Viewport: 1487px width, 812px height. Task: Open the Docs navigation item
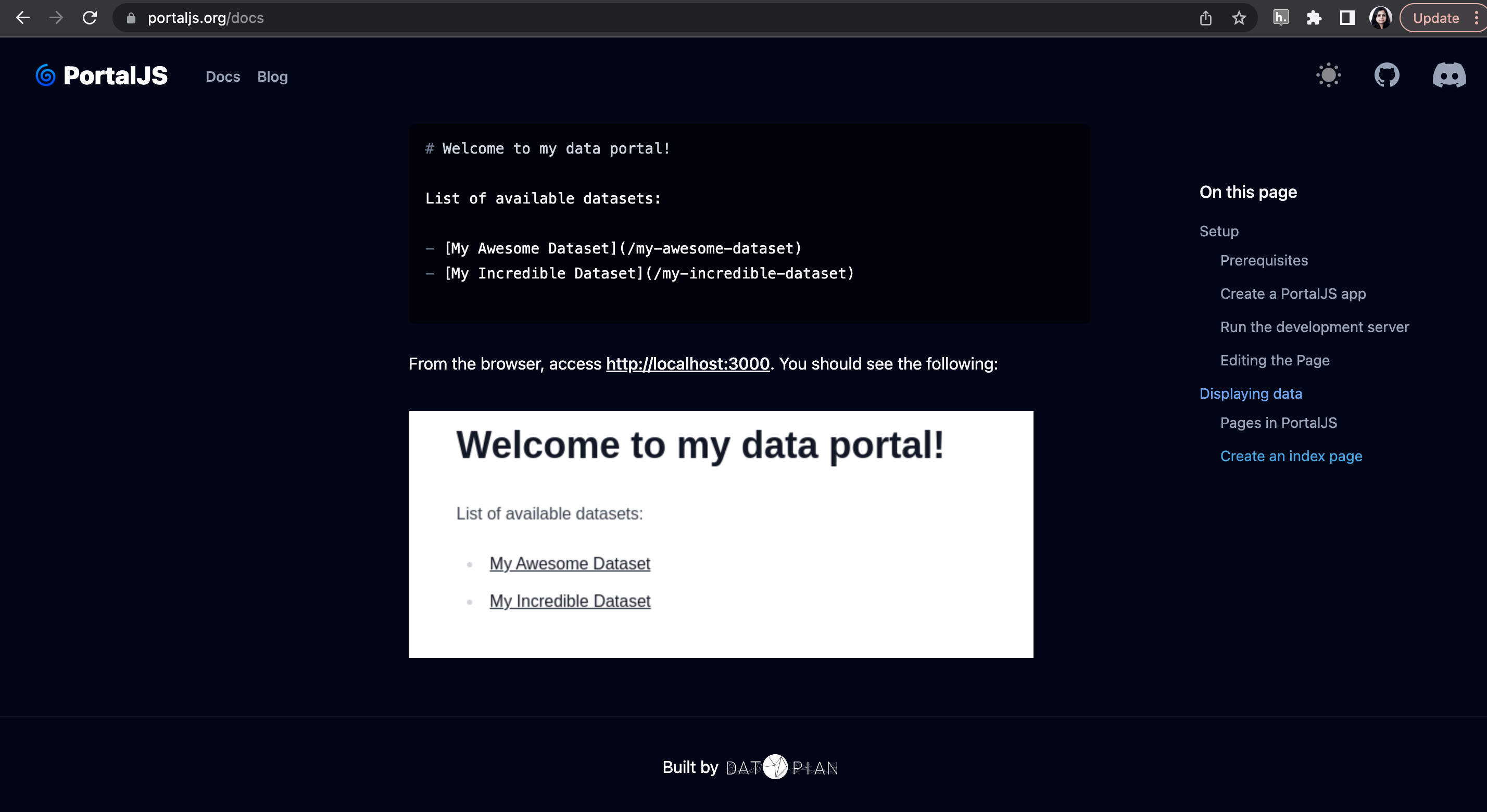point(223,76)
